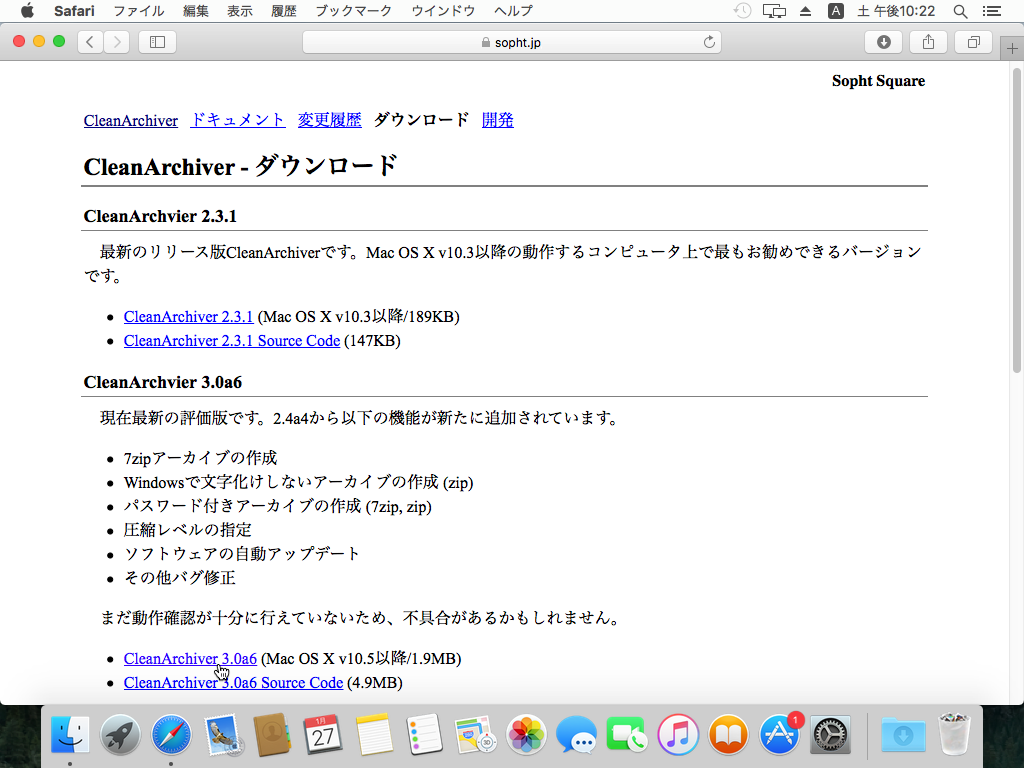Viewport: 1024px width, 768px height.
Task: Open Downloads folder in the Dock
Action: [x=903, y=735]
